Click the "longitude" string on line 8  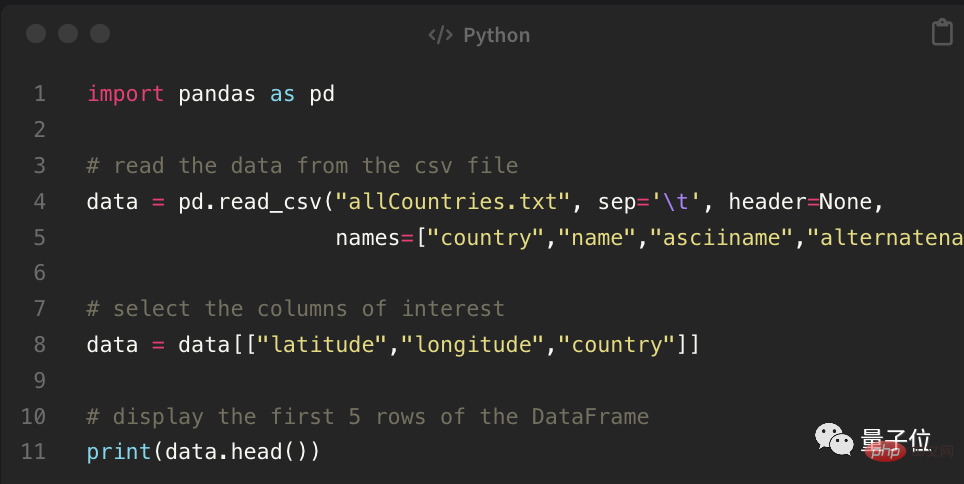(473, 344)
